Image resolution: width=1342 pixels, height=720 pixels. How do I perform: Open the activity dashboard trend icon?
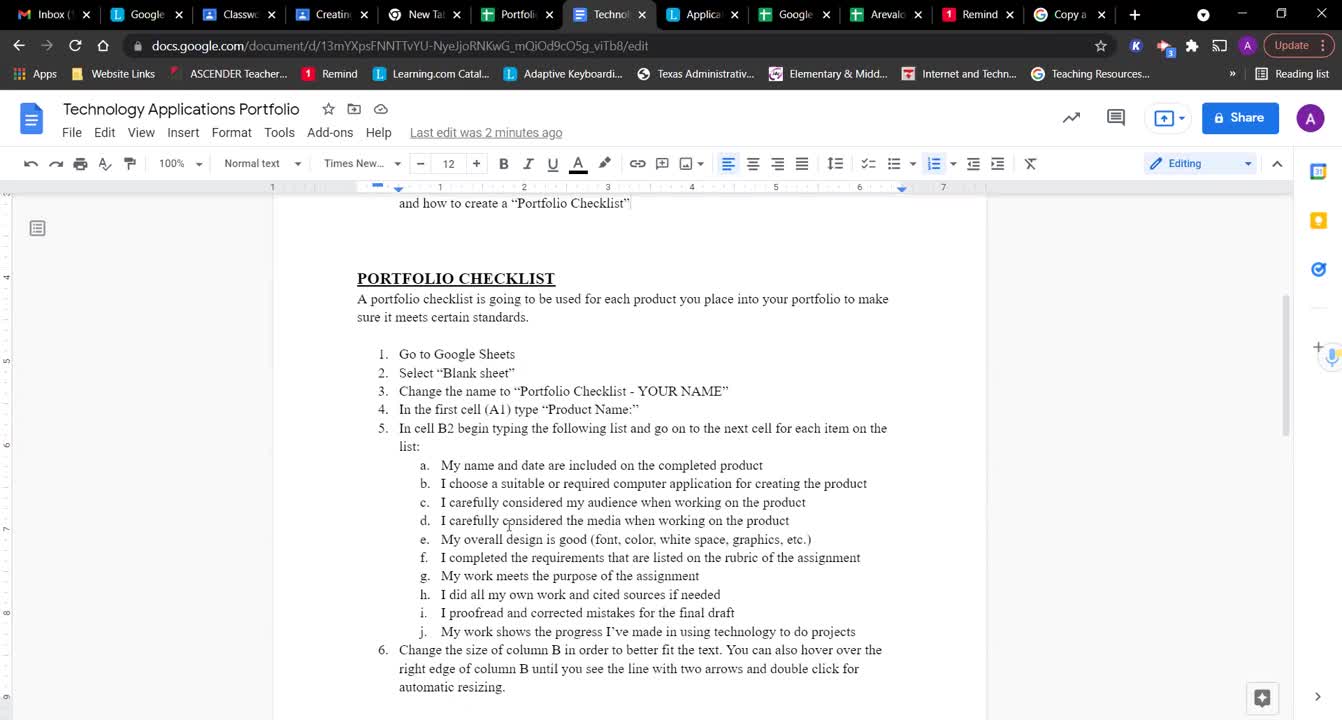1071,118
